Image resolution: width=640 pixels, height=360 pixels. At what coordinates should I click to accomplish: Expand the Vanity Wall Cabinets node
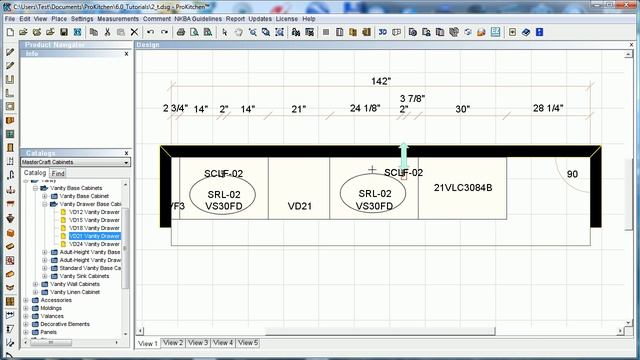click(x=36, y=284)
